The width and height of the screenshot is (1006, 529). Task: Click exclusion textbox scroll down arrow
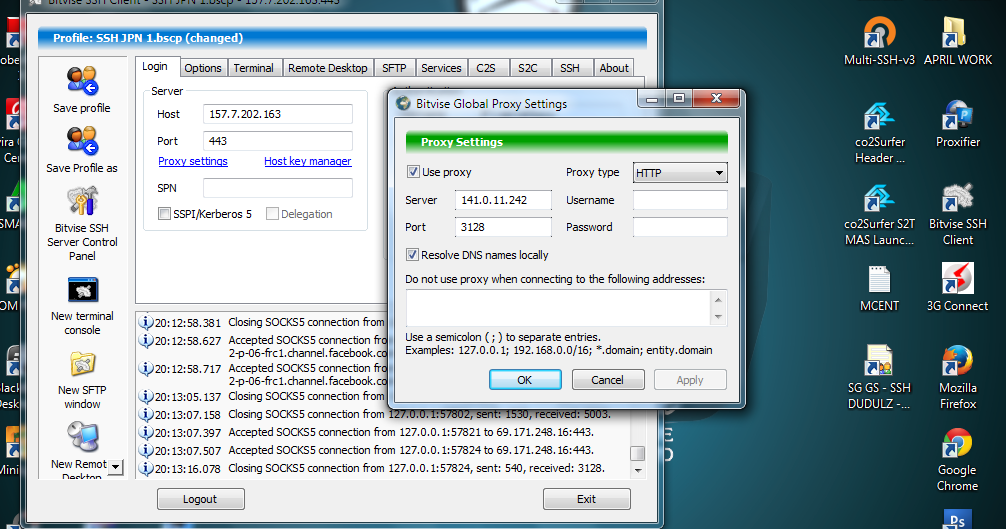tap(719, 317)
